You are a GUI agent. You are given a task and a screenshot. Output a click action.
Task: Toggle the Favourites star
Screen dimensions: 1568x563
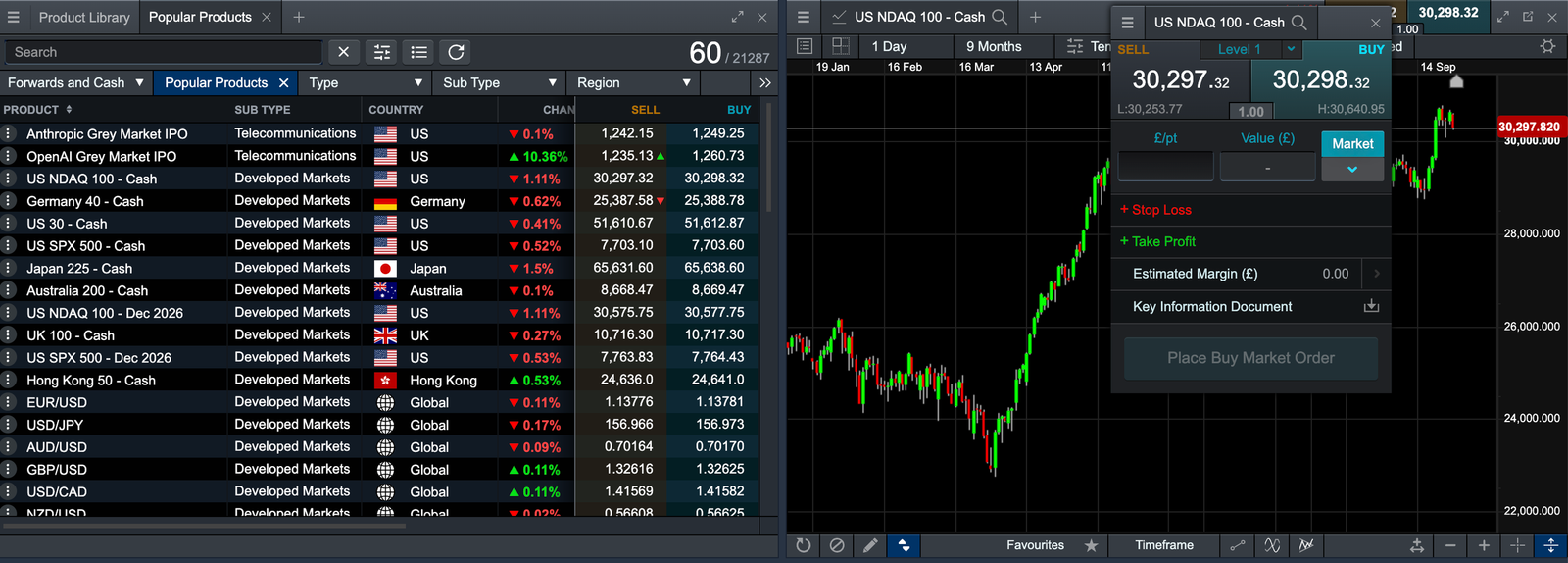click(x=1091, y=545)
